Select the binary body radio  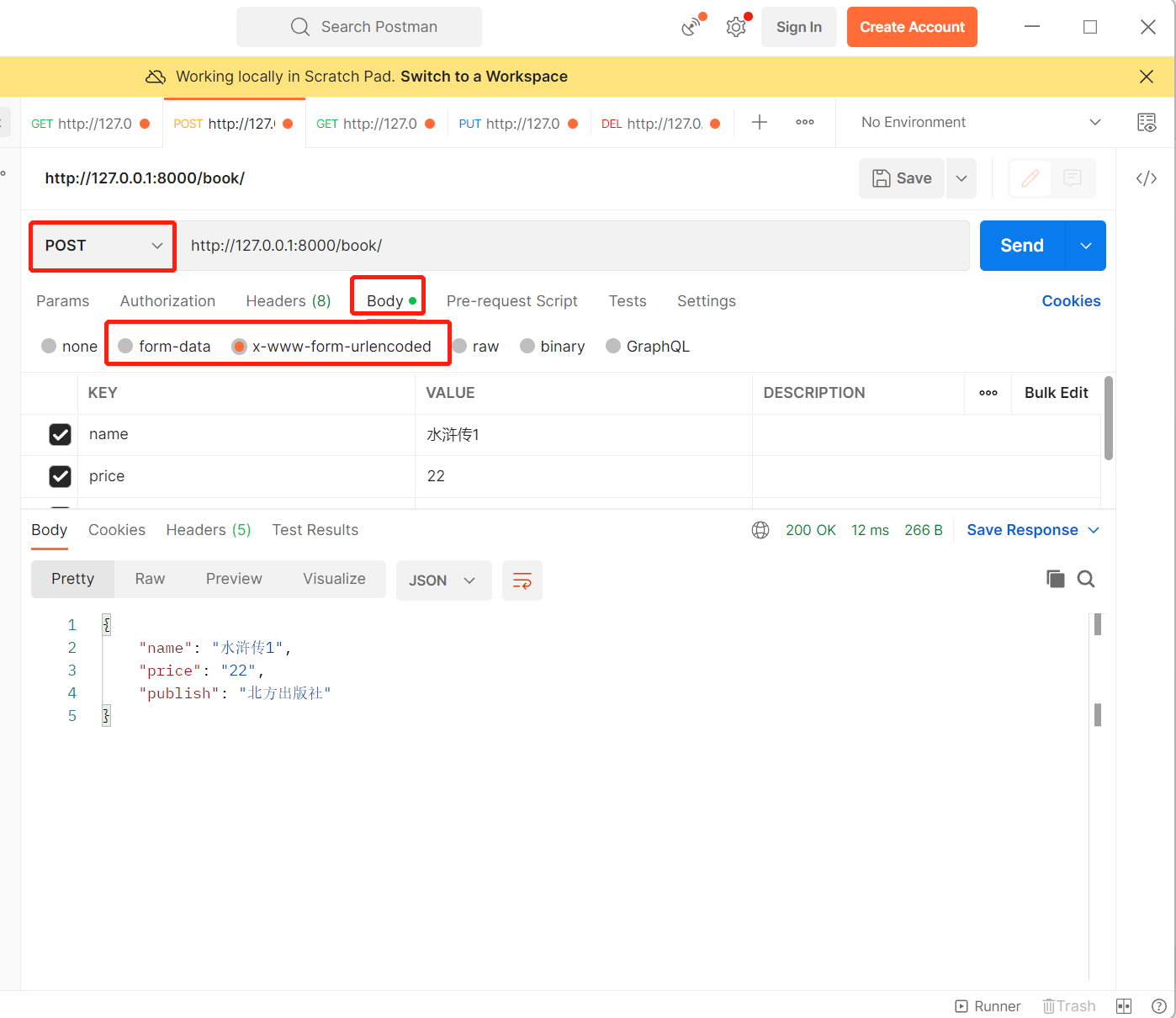pos(527,346)
